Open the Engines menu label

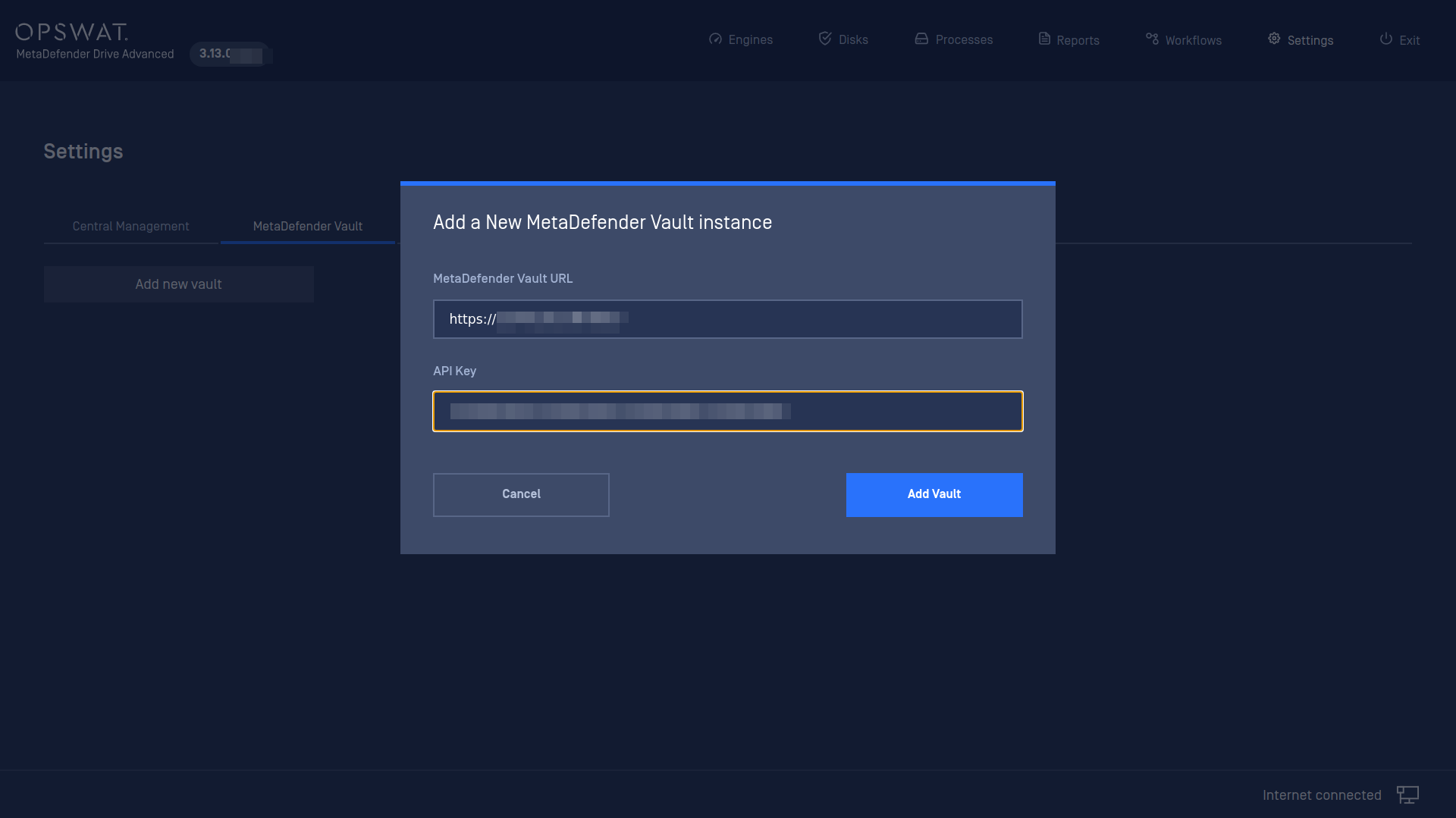click(750, 40)
